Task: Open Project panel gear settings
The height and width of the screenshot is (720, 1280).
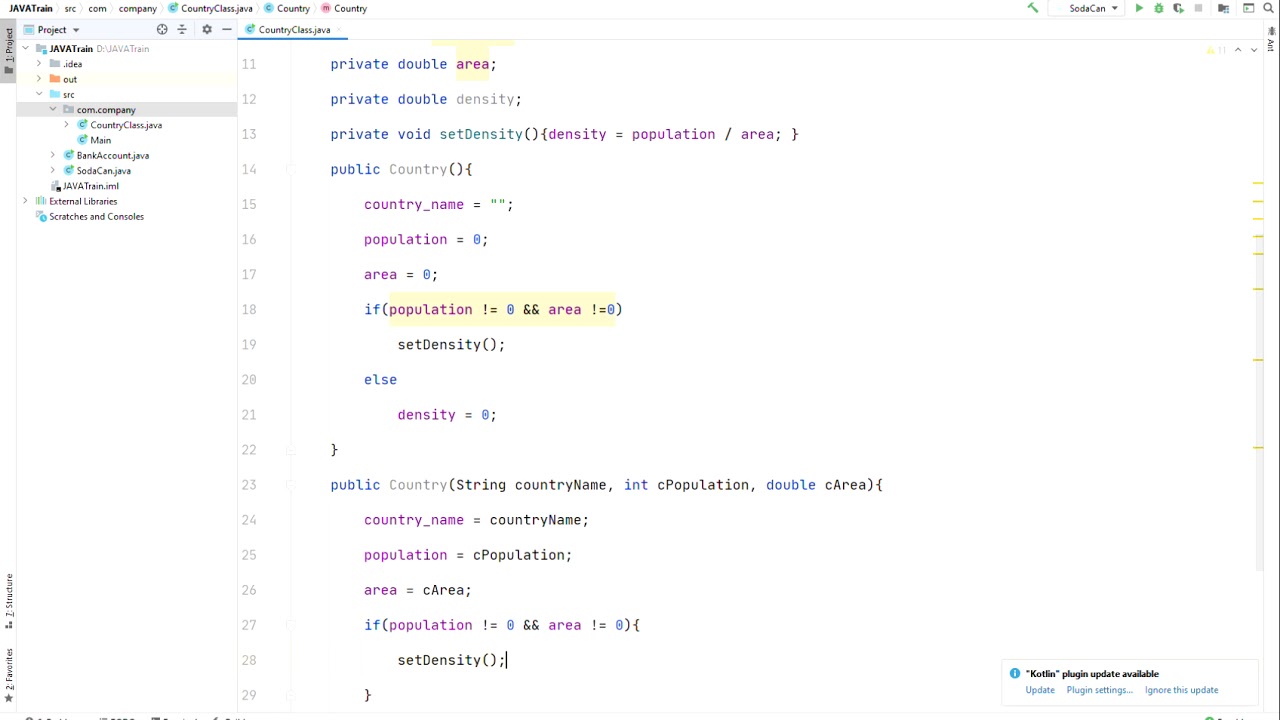Action: point(207,29)
